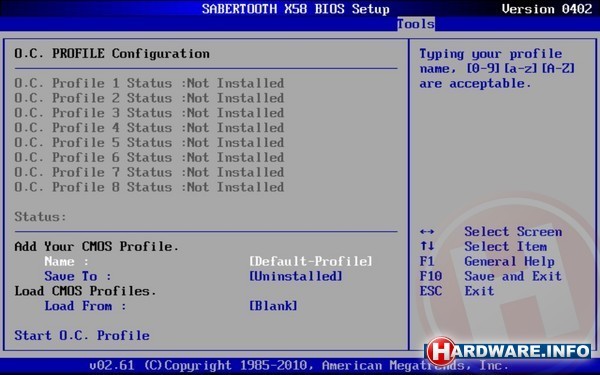Edit the [Default-Profile] name value
This screenshot has height=375, width=600.
coord(310,261)
